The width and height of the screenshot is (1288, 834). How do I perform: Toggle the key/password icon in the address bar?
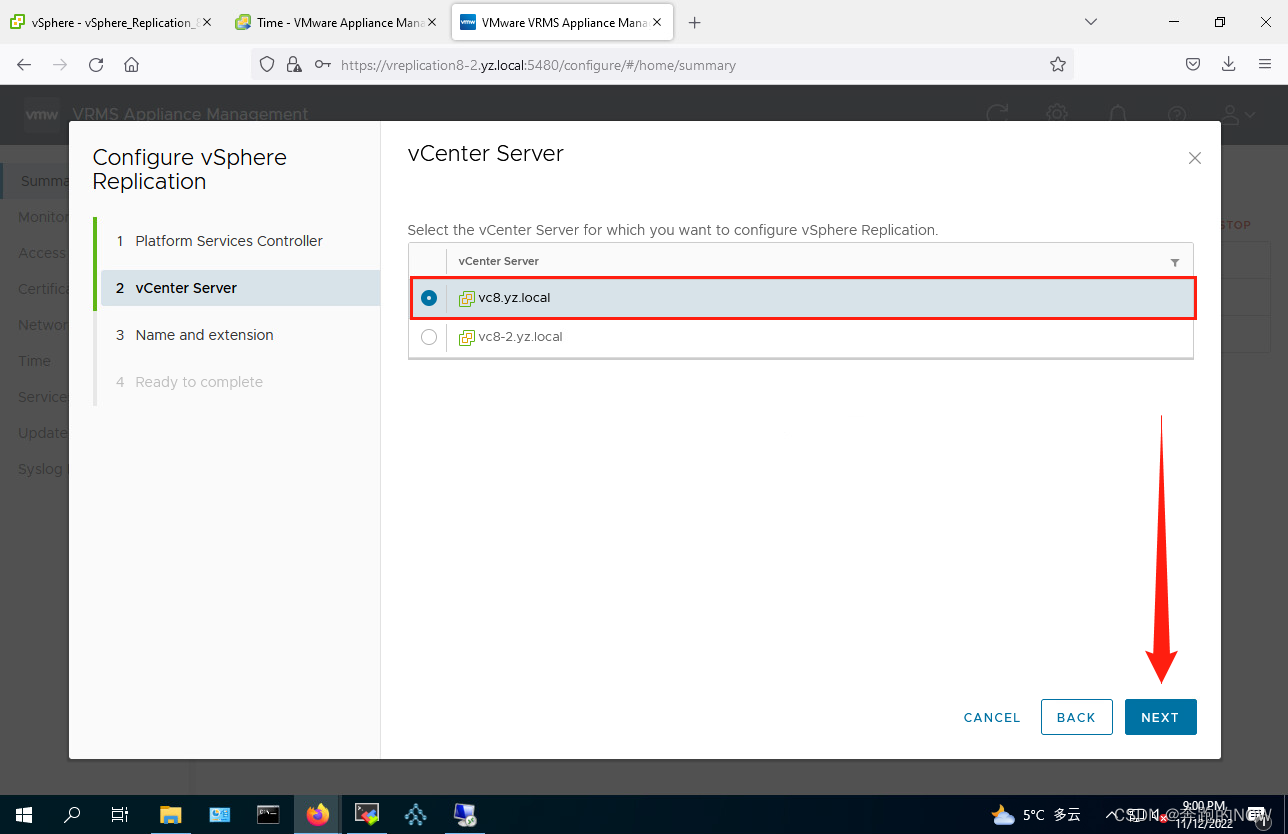pyautogui.click(x=322, y=64)
